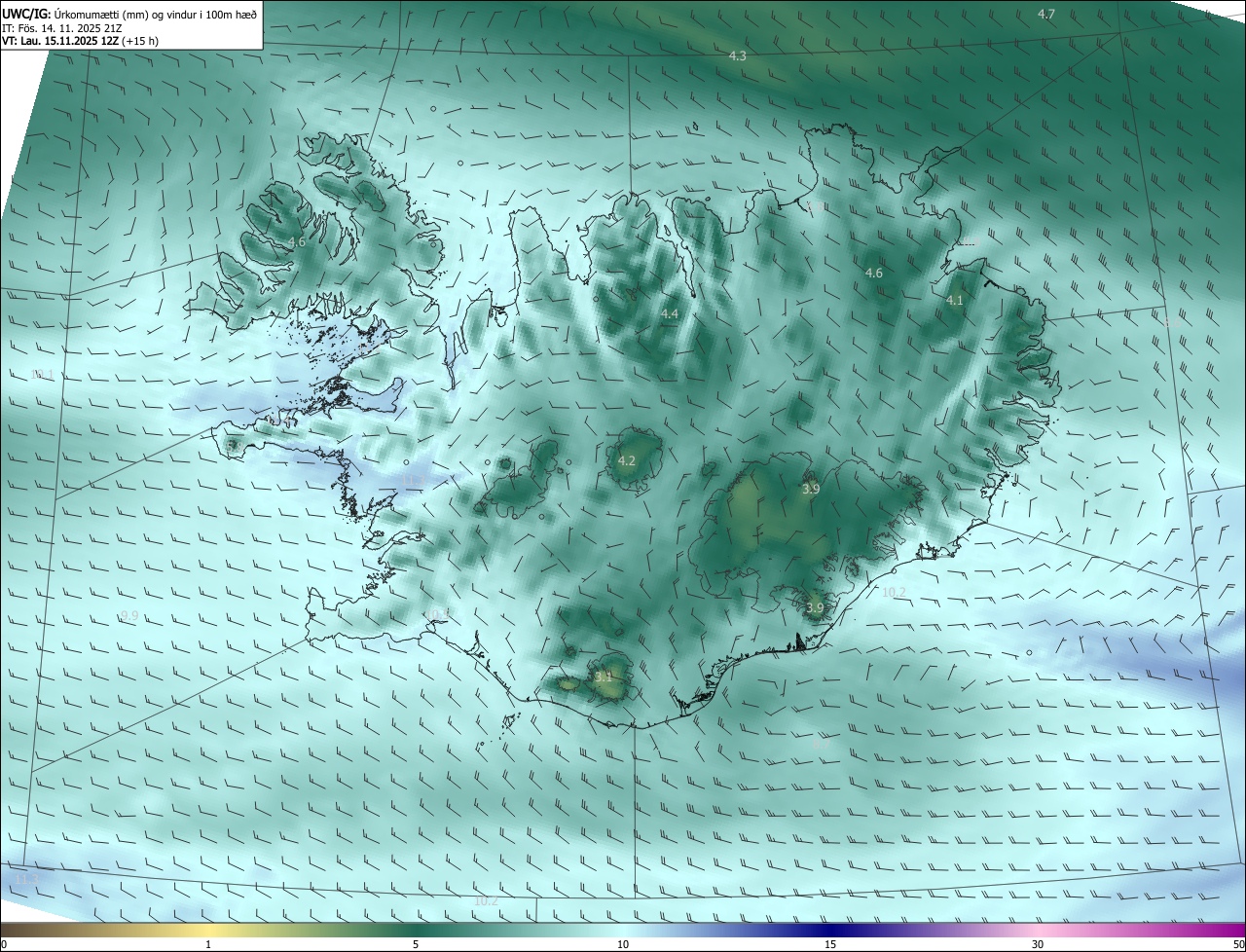Click the faint 10.1 label at the west edge
The image size is (1246, 952).
coord(42,375)
